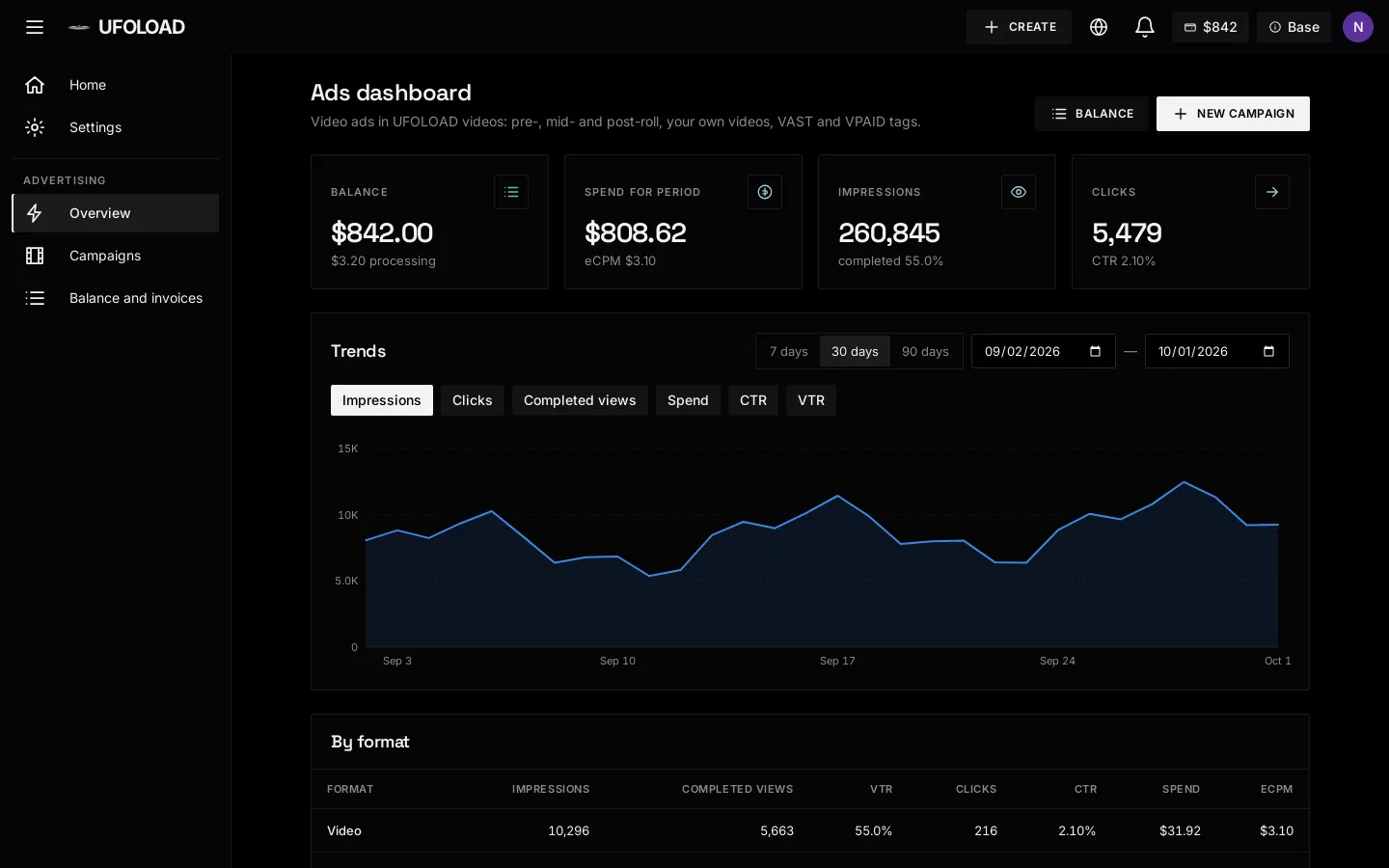The image size is (1389, 868).
Task: Click the Balance card list icon
Action: (x=511, y=192)
